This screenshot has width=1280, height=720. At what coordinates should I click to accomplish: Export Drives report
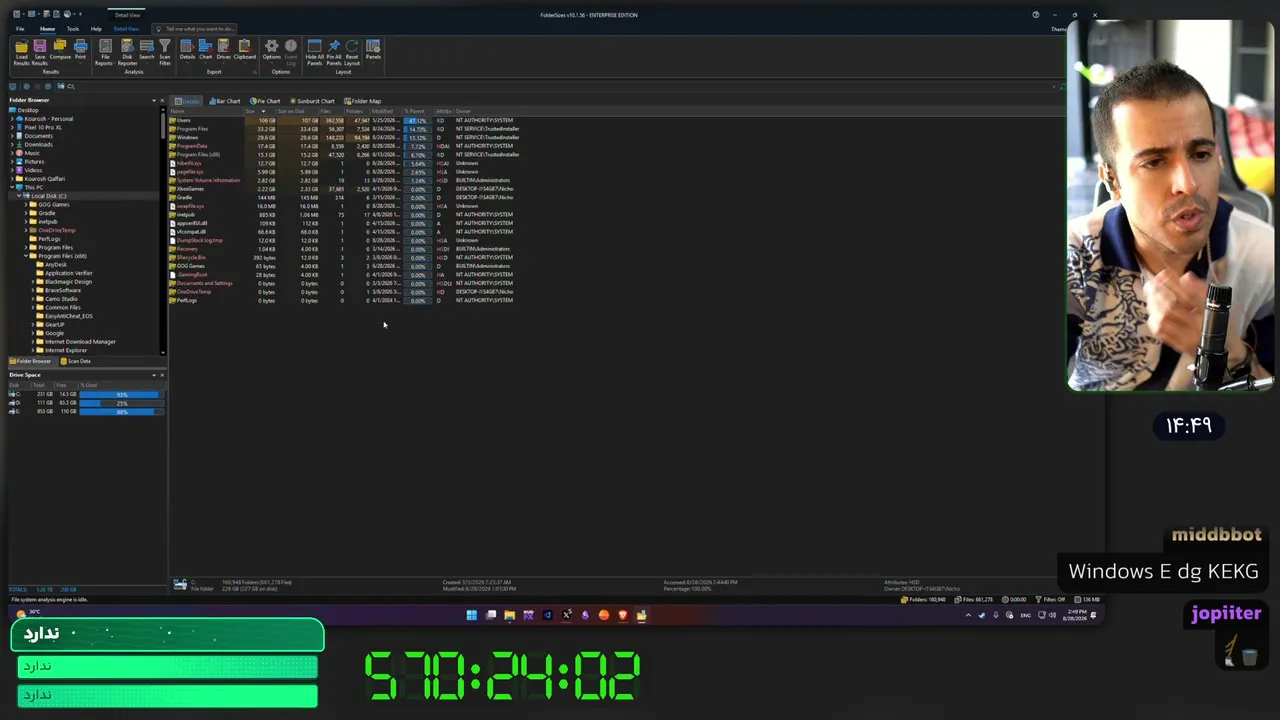pyautogui.click(x=223, y=50)
